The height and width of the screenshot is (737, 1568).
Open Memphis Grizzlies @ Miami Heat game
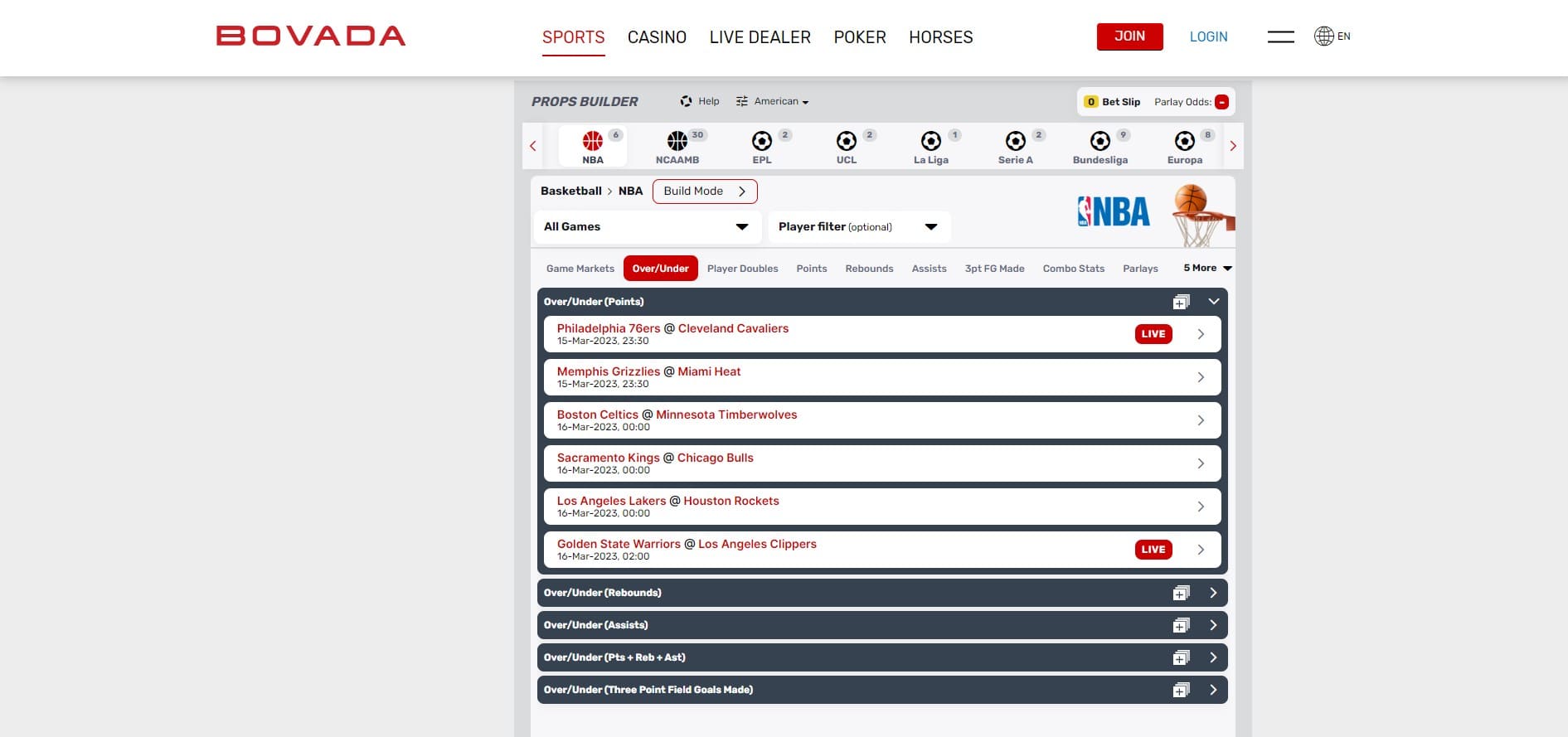(x=882, y=377)
